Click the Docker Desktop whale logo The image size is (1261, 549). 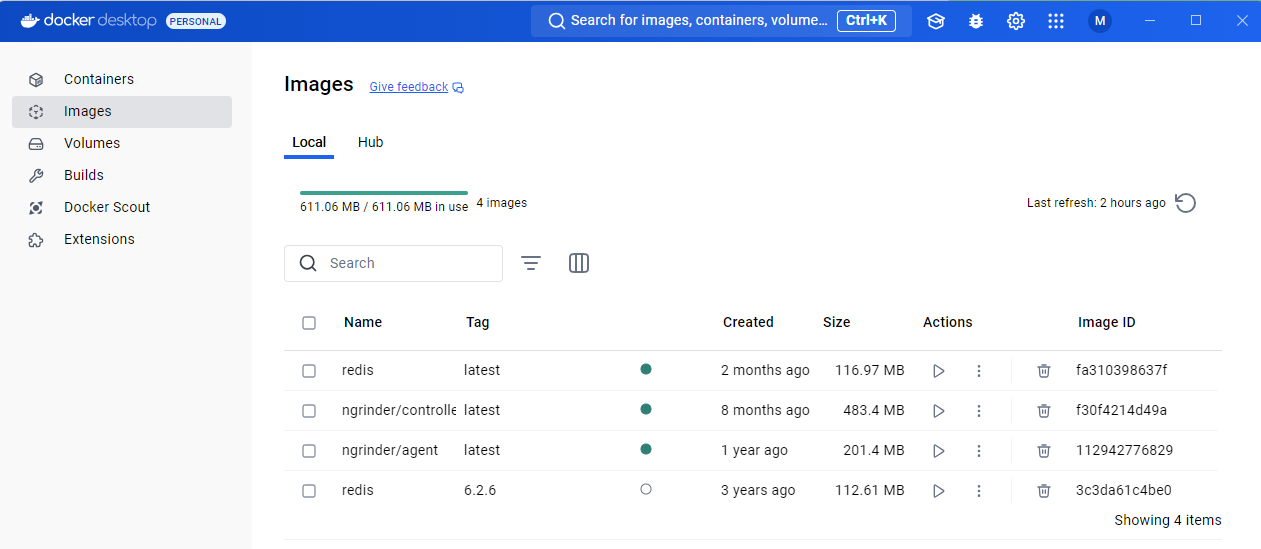pyautogui.click(x=30, y=21)
